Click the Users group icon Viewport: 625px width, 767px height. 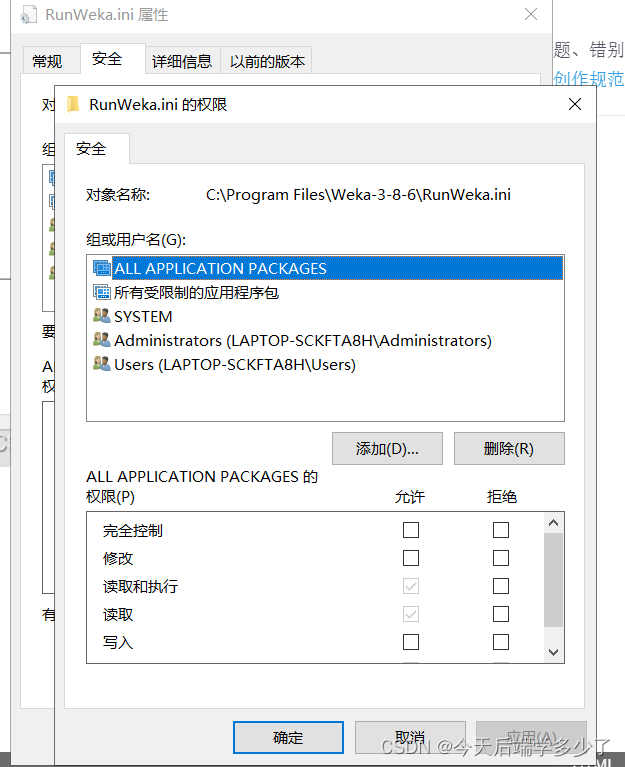pyautogui.click(x=102, y=364)
